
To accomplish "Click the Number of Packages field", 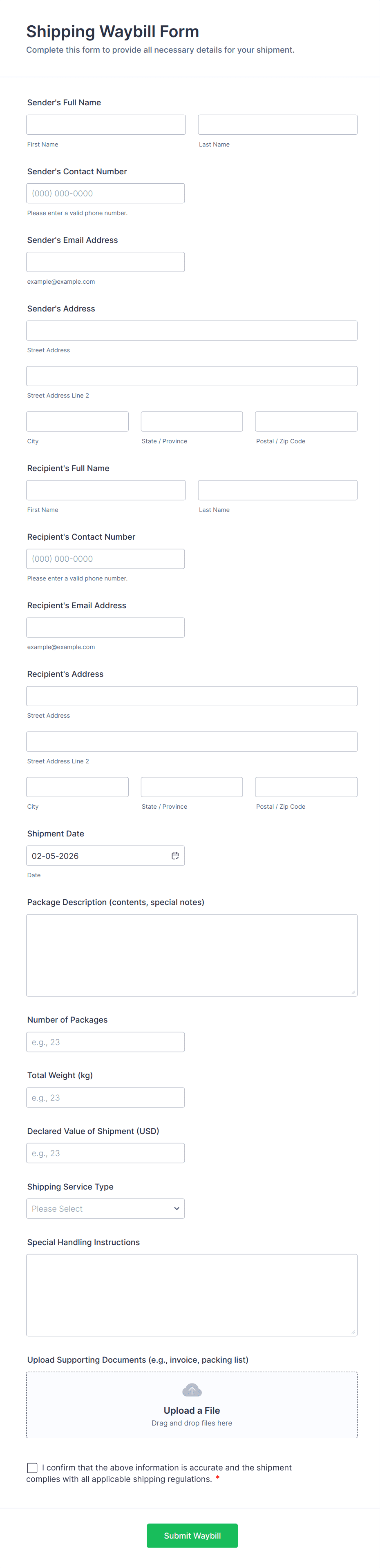I will click(105, 1041).
